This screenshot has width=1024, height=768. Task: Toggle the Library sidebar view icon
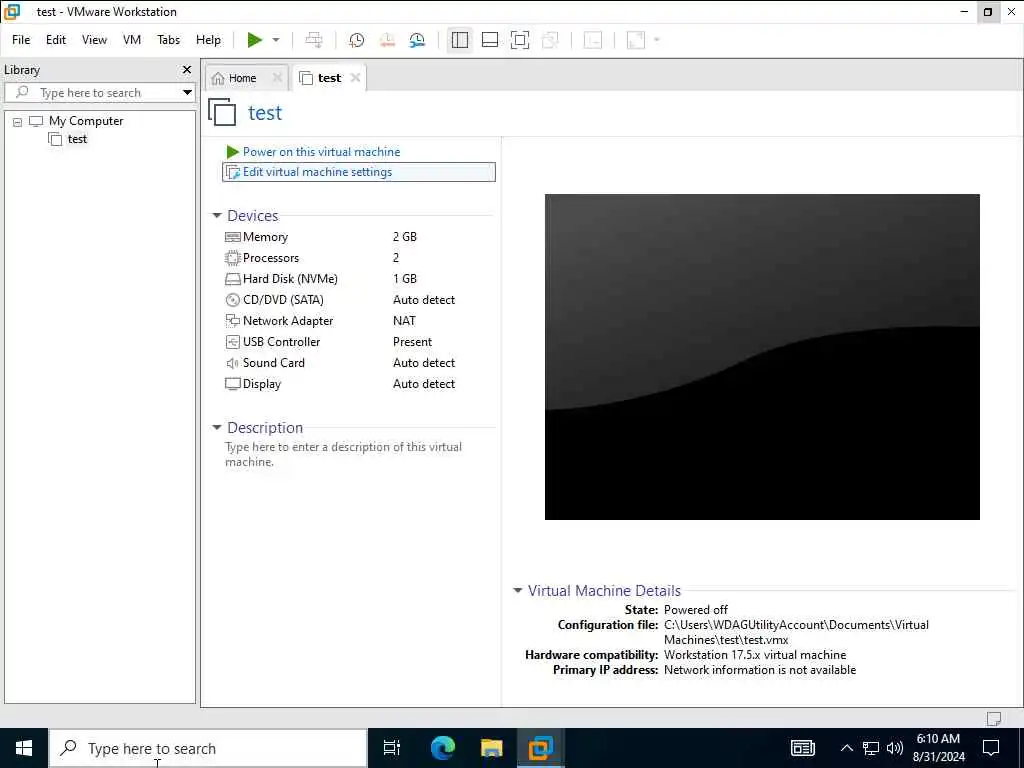pos(460,40)
